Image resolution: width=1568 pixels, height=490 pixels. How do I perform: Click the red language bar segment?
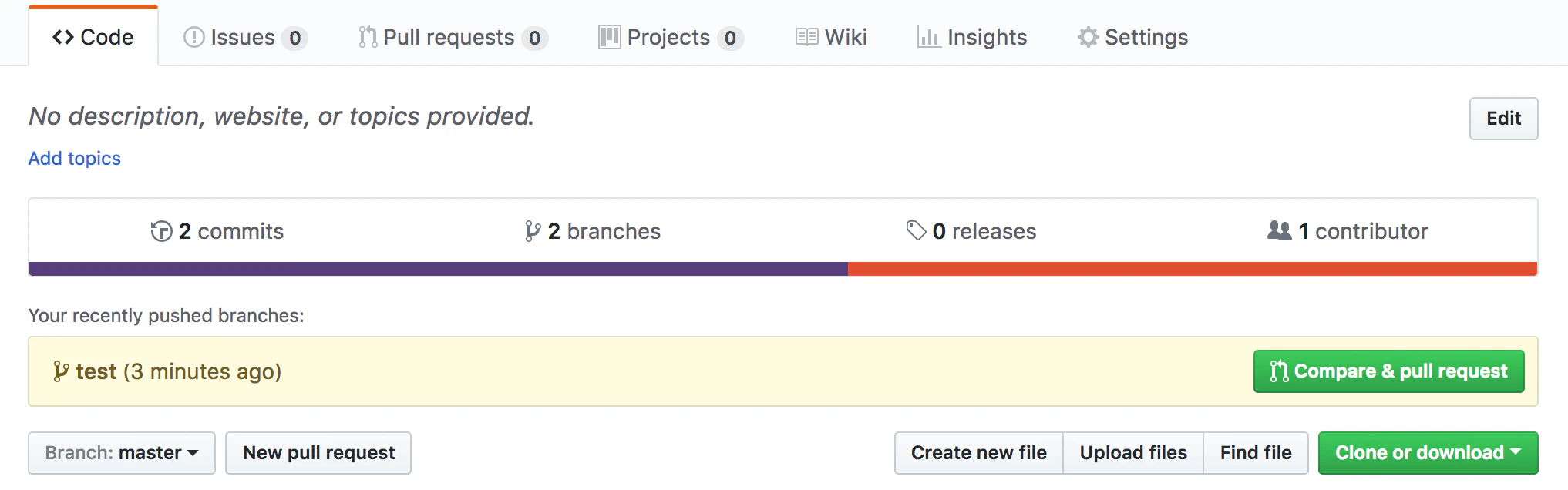(x=1193, y=269)
